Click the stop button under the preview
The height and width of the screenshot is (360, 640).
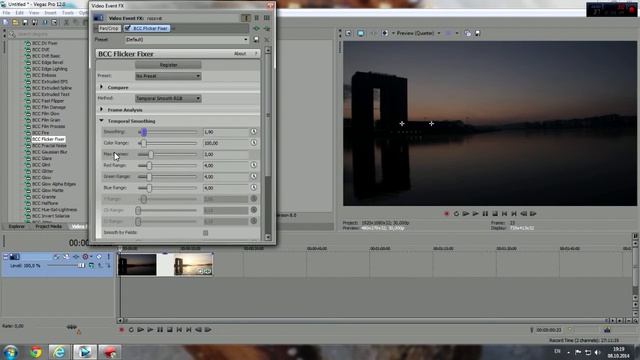pos(495,213)
